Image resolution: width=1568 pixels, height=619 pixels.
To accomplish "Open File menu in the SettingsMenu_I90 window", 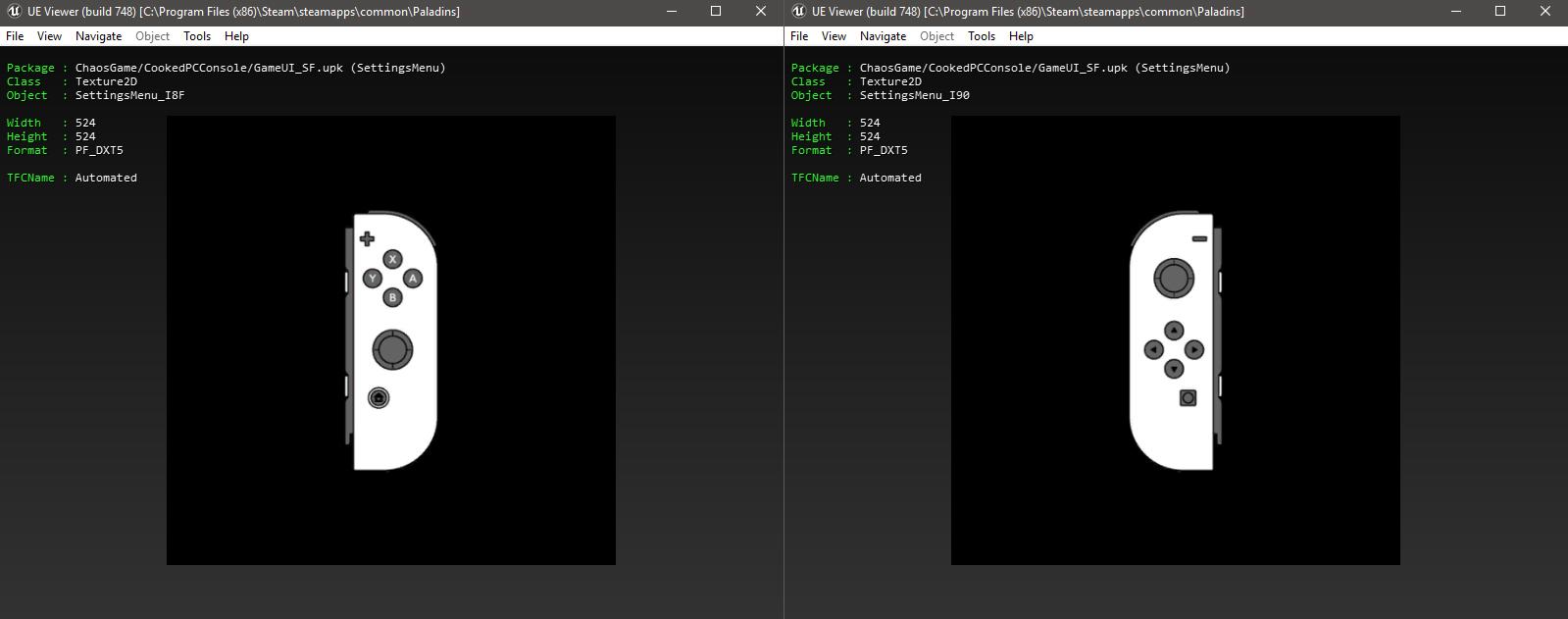I will click(x=799, y=36).
